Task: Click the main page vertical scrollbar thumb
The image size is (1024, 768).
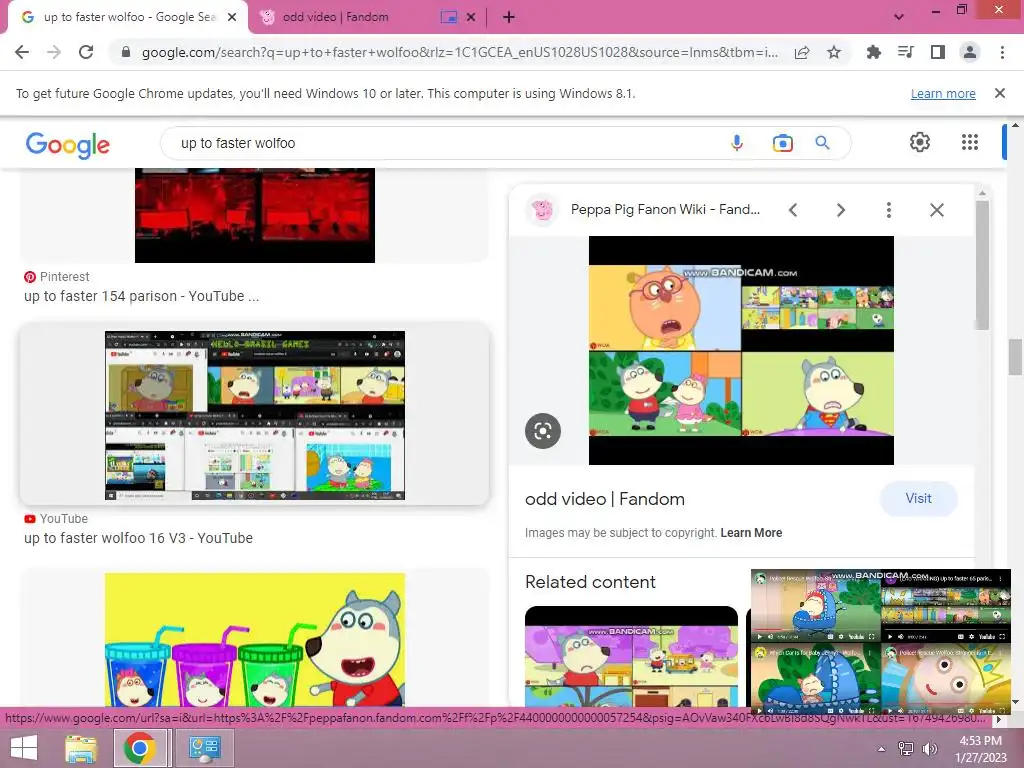Action: pyautogui.click(x=1015, y=358)
